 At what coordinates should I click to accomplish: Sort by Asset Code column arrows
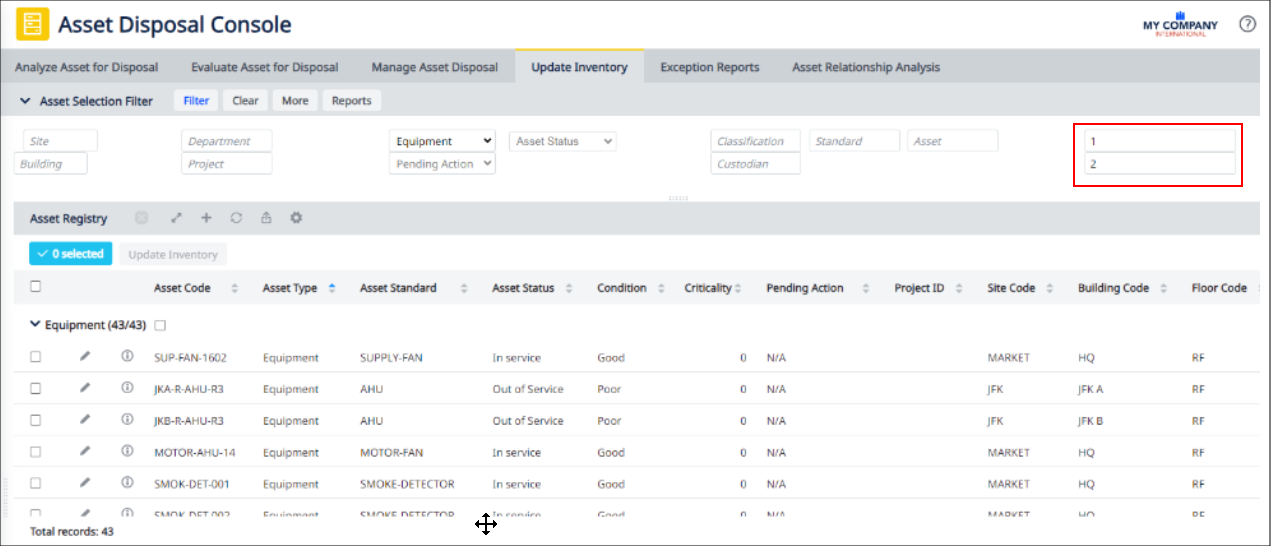(235, 288)
